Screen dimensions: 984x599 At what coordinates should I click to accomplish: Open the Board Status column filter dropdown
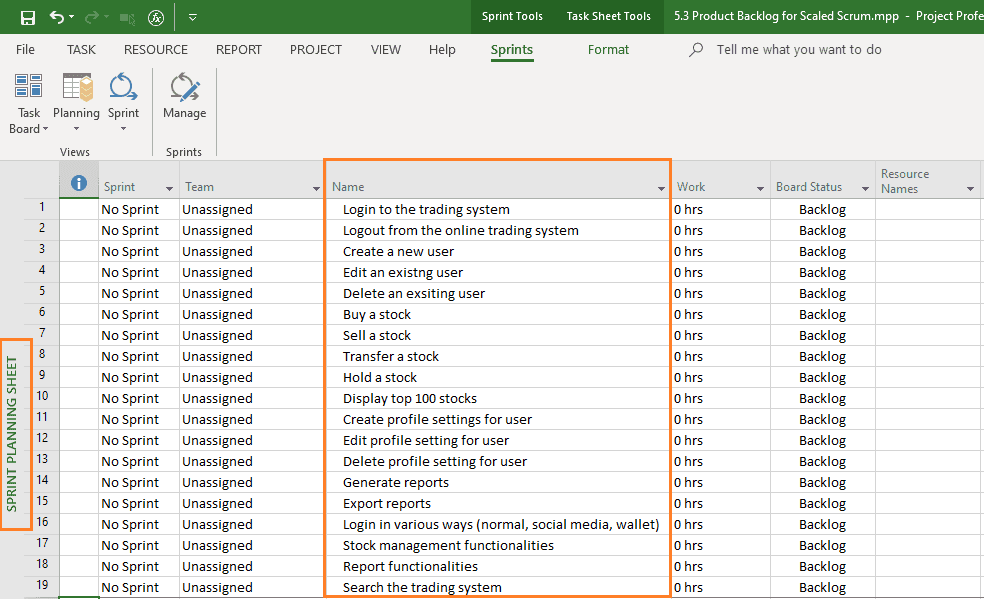tap(865, 188)
